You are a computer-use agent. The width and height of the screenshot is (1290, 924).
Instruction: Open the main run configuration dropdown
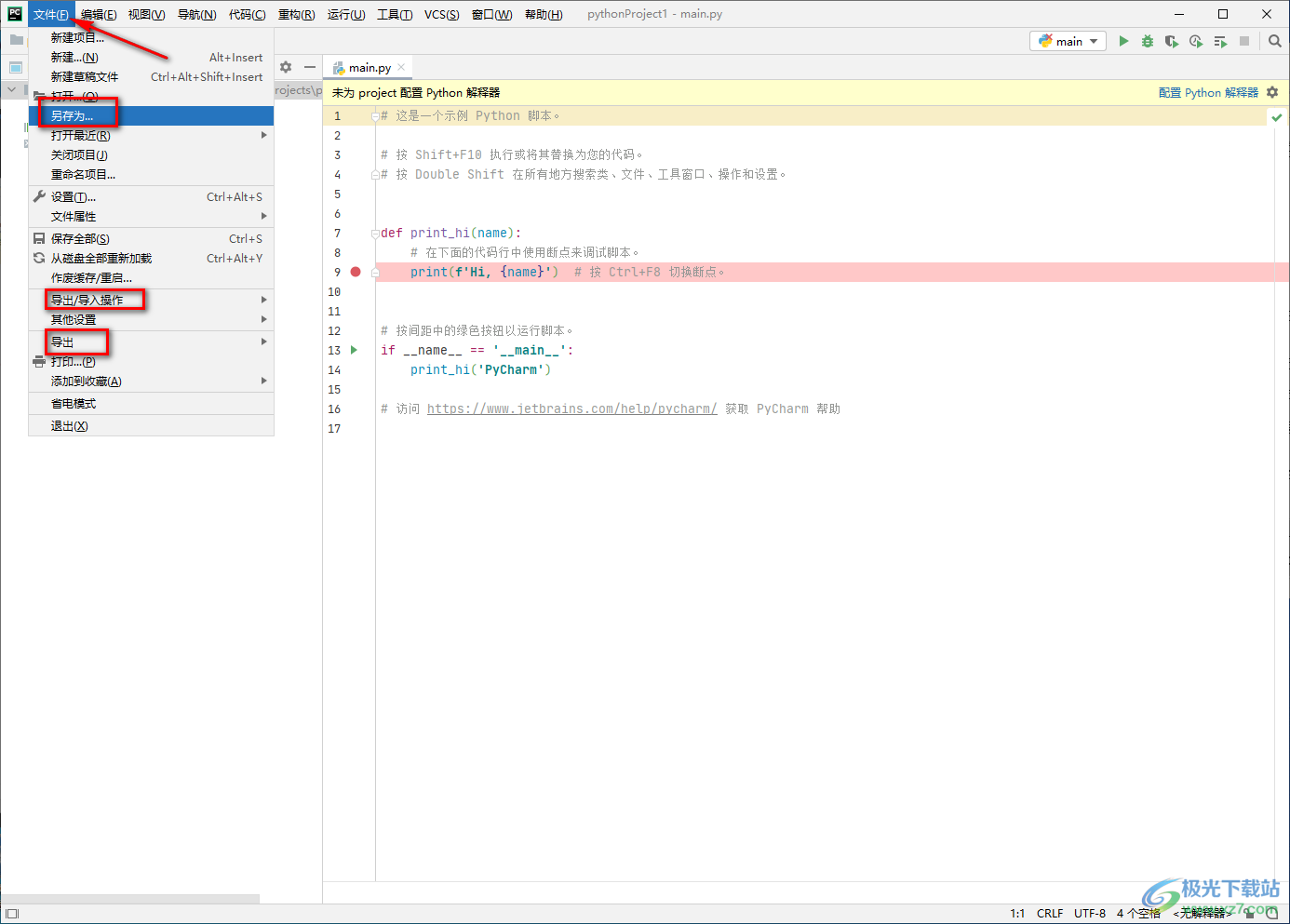(x=1068, y=41)
